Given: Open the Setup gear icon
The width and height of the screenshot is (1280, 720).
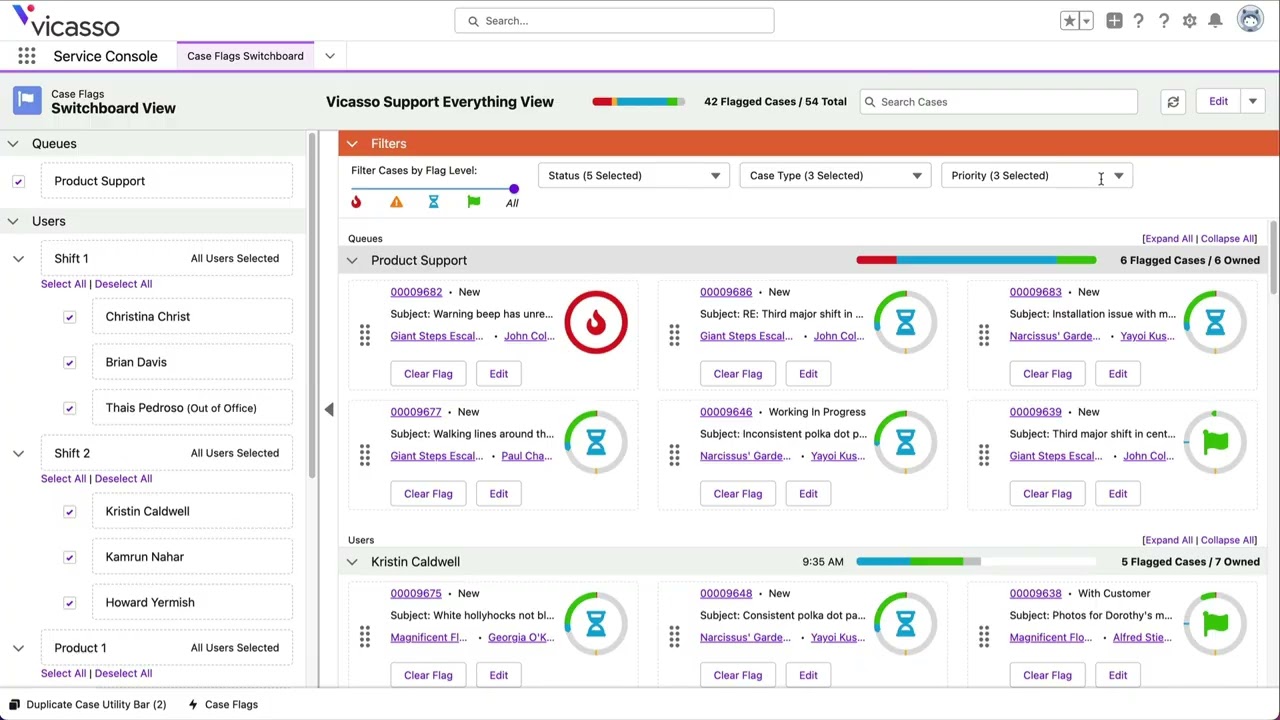Looking at the screenshot, I should [1189, 21].
